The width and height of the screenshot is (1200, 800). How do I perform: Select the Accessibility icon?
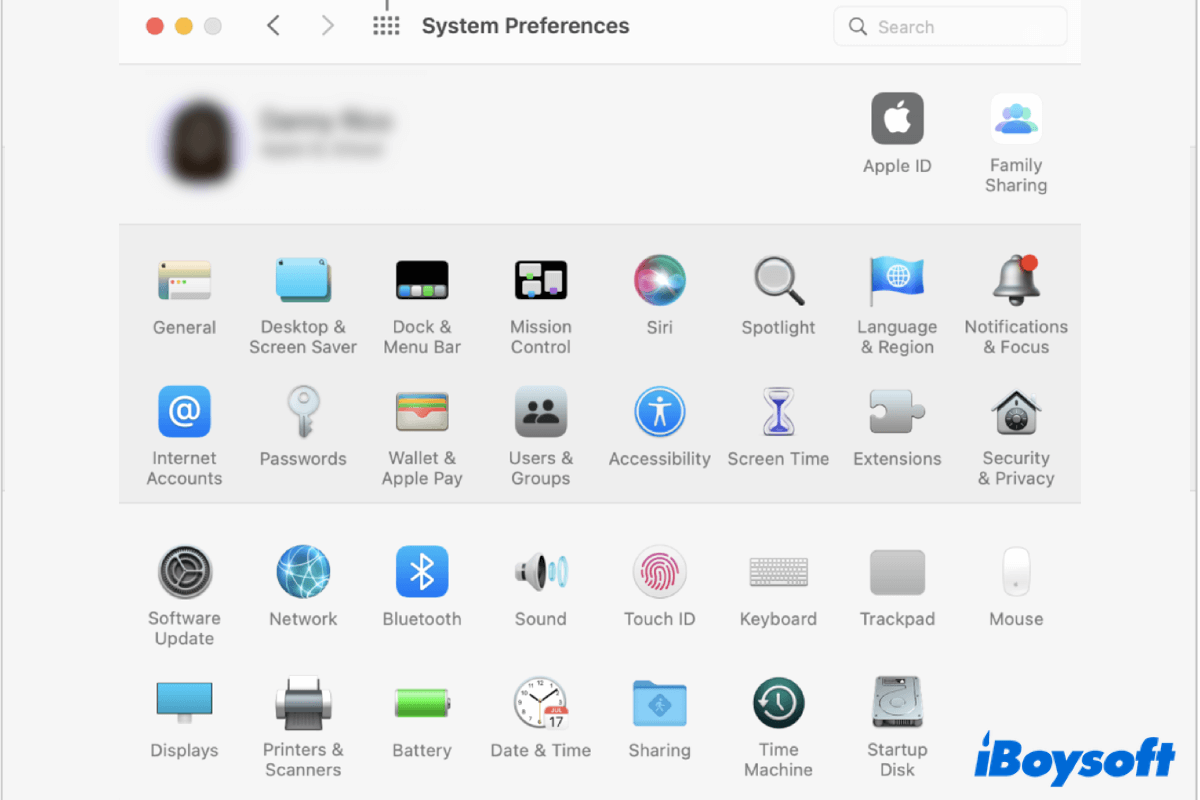coord(659,412)
